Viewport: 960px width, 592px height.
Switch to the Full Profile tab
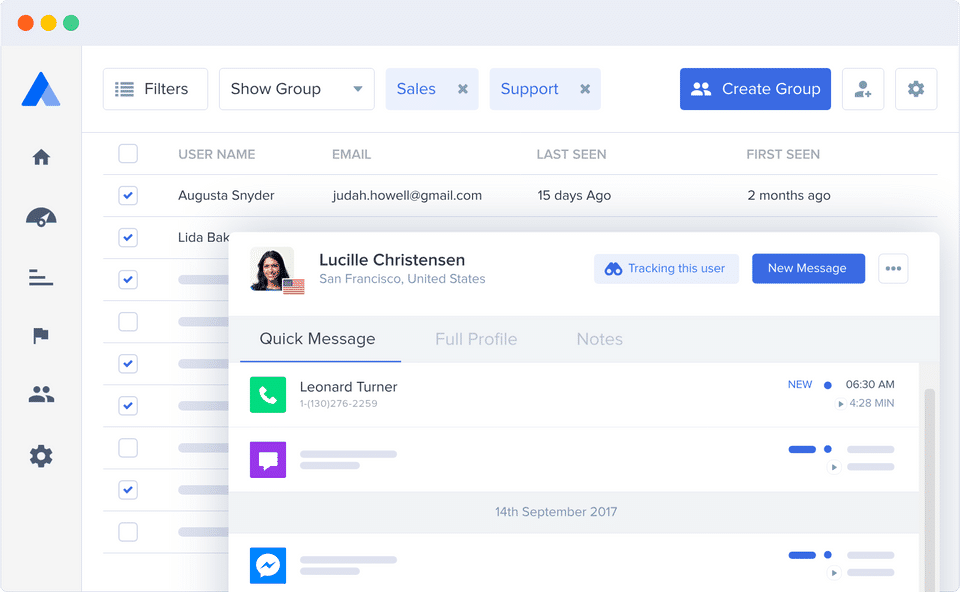(476, 339)
